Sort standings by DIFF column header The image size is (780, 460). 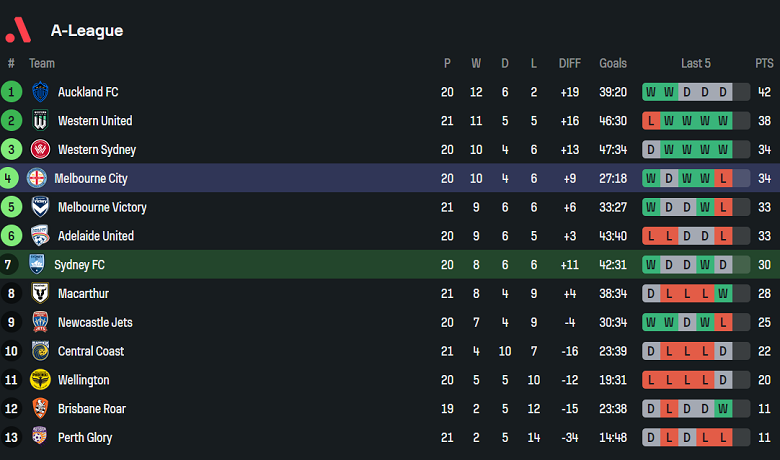(569, 63)
